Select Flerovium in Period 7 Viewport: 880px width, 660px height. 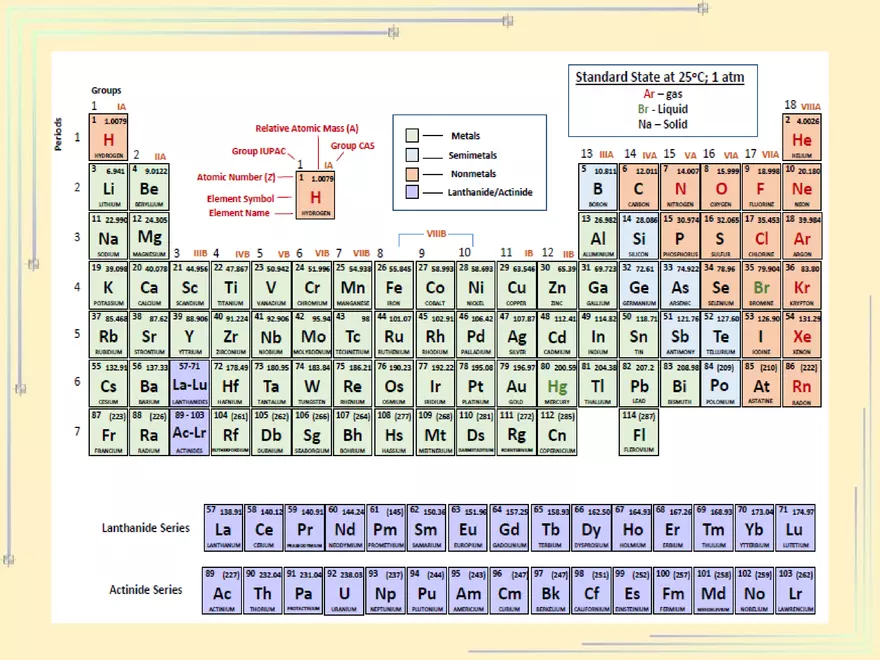pyautogui.click(x=638, y=434)
